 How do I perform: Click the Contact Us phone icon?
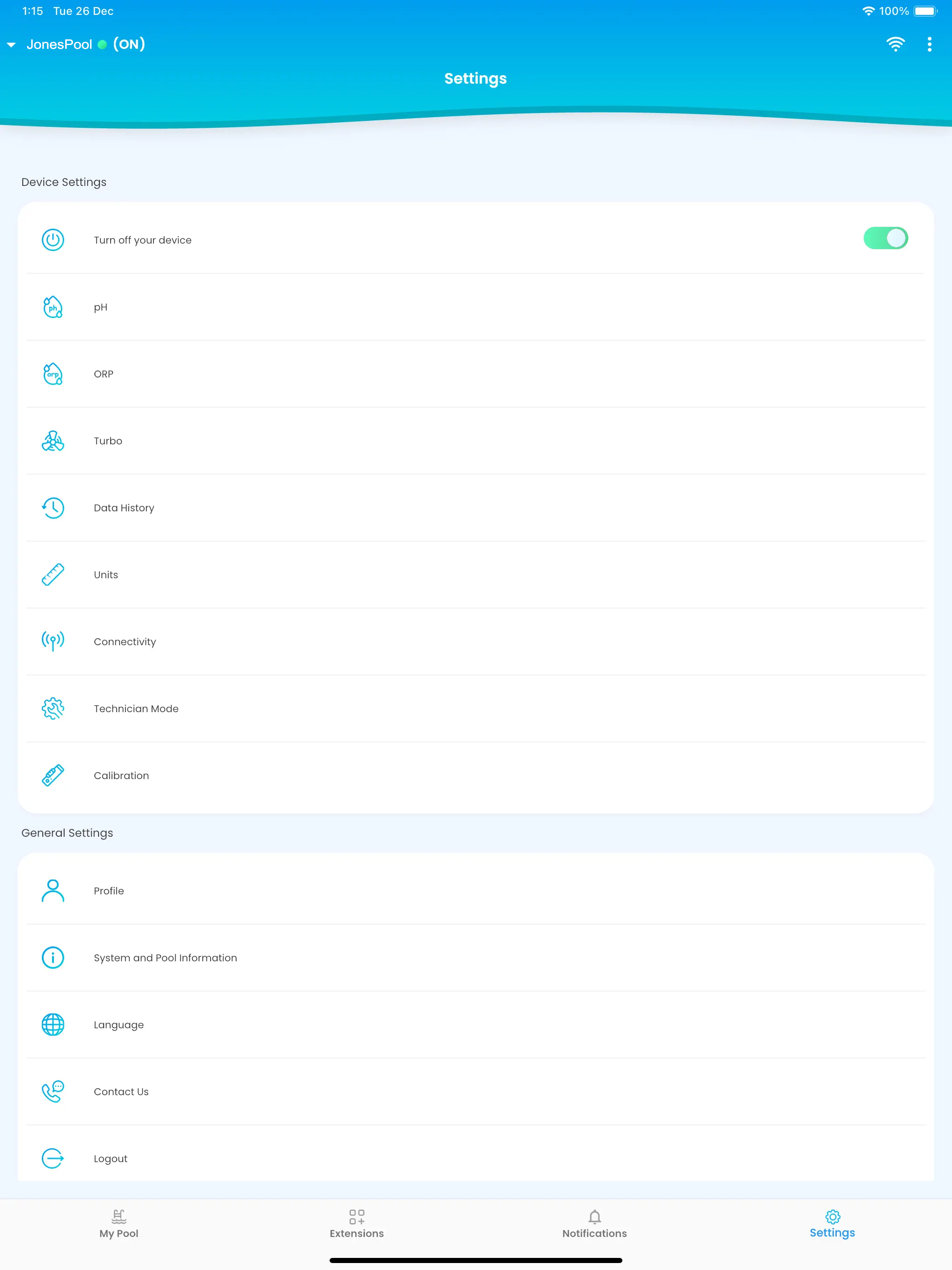(x=53, y=1091)
